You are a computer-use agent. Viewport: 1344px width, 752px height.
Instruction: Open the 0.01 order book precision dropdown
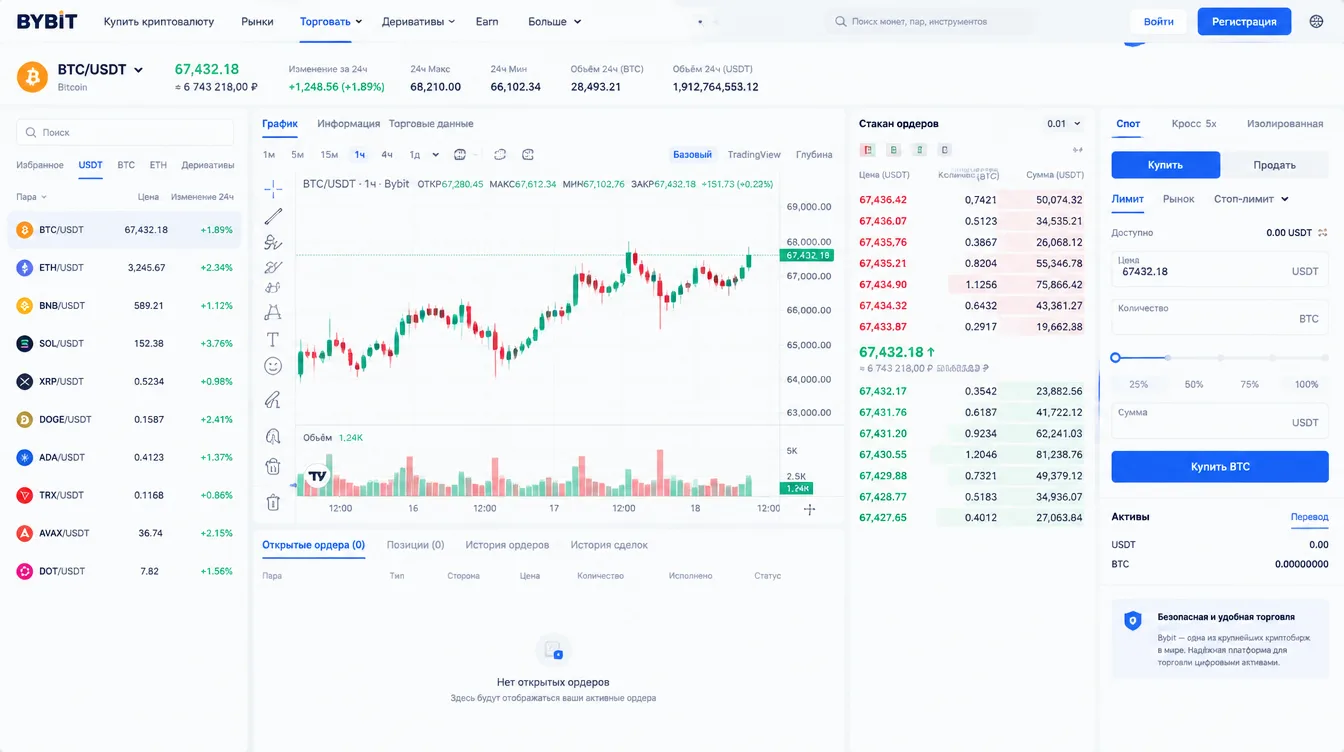(x=1064, y=124)
